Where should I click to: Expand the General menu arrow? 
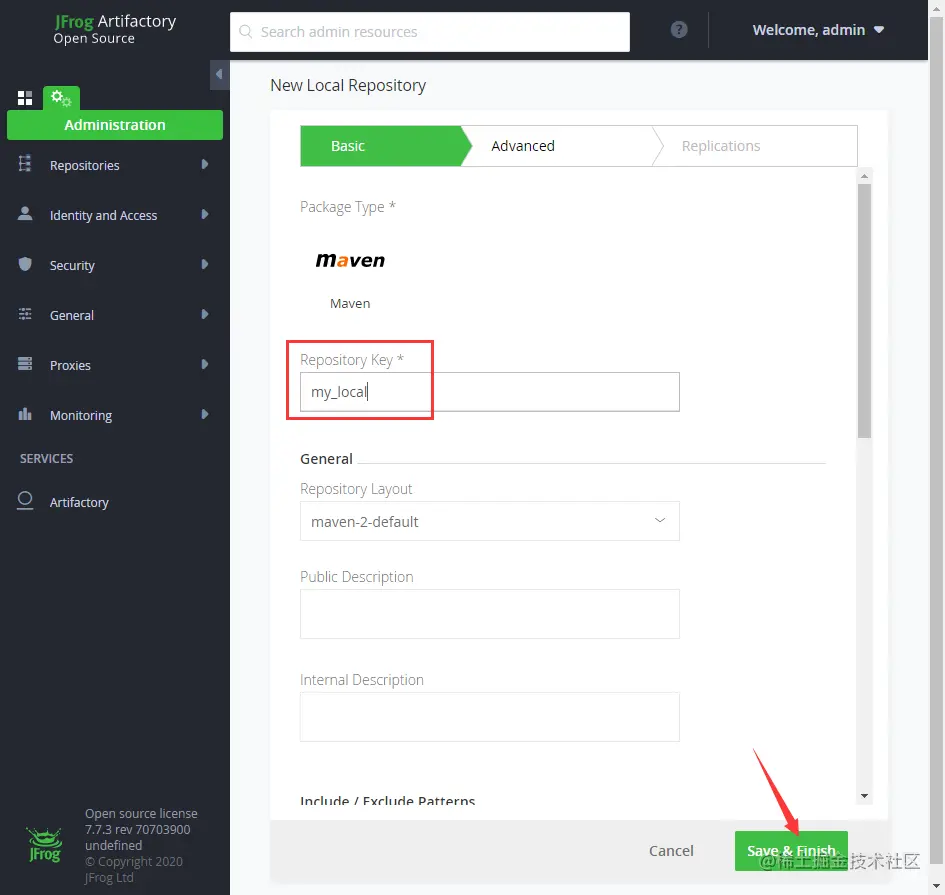tap(205, 314)
